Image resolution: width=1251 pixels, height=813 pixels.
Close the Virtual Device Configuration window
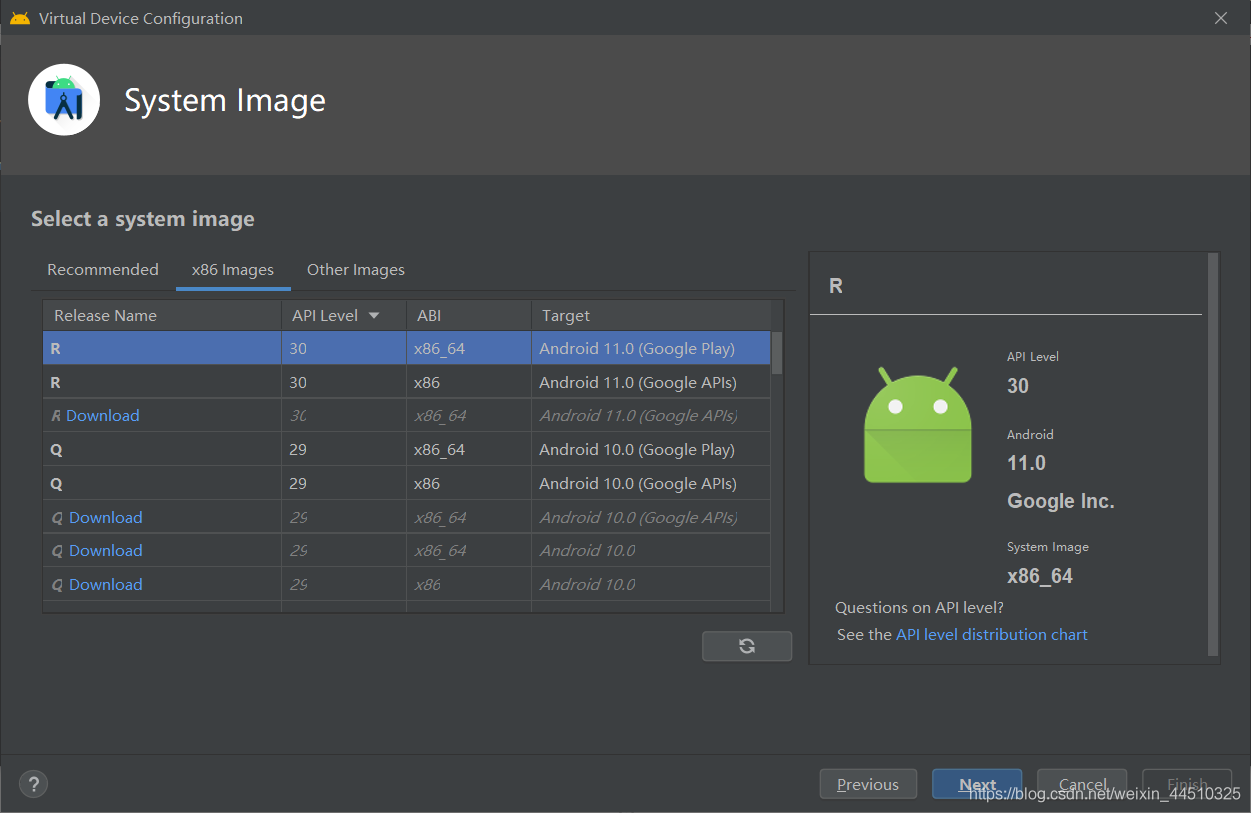point(1221,18)
